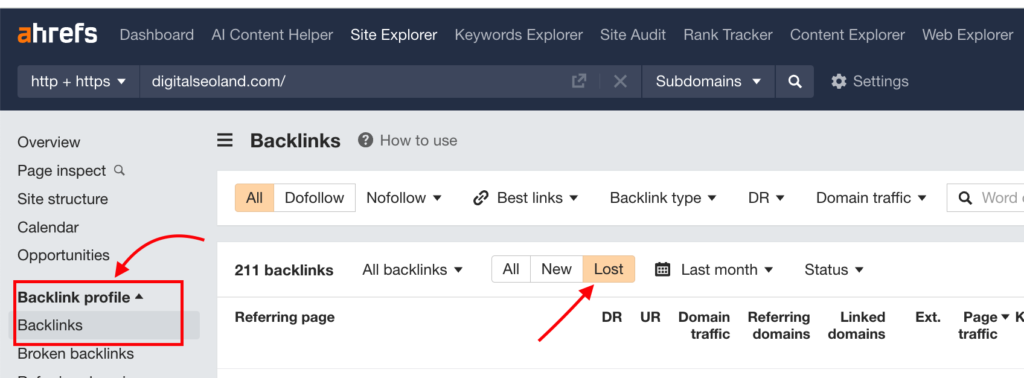Open AI Content Helper
Viewport: 1024px width, 378px height.
(272, 35)
